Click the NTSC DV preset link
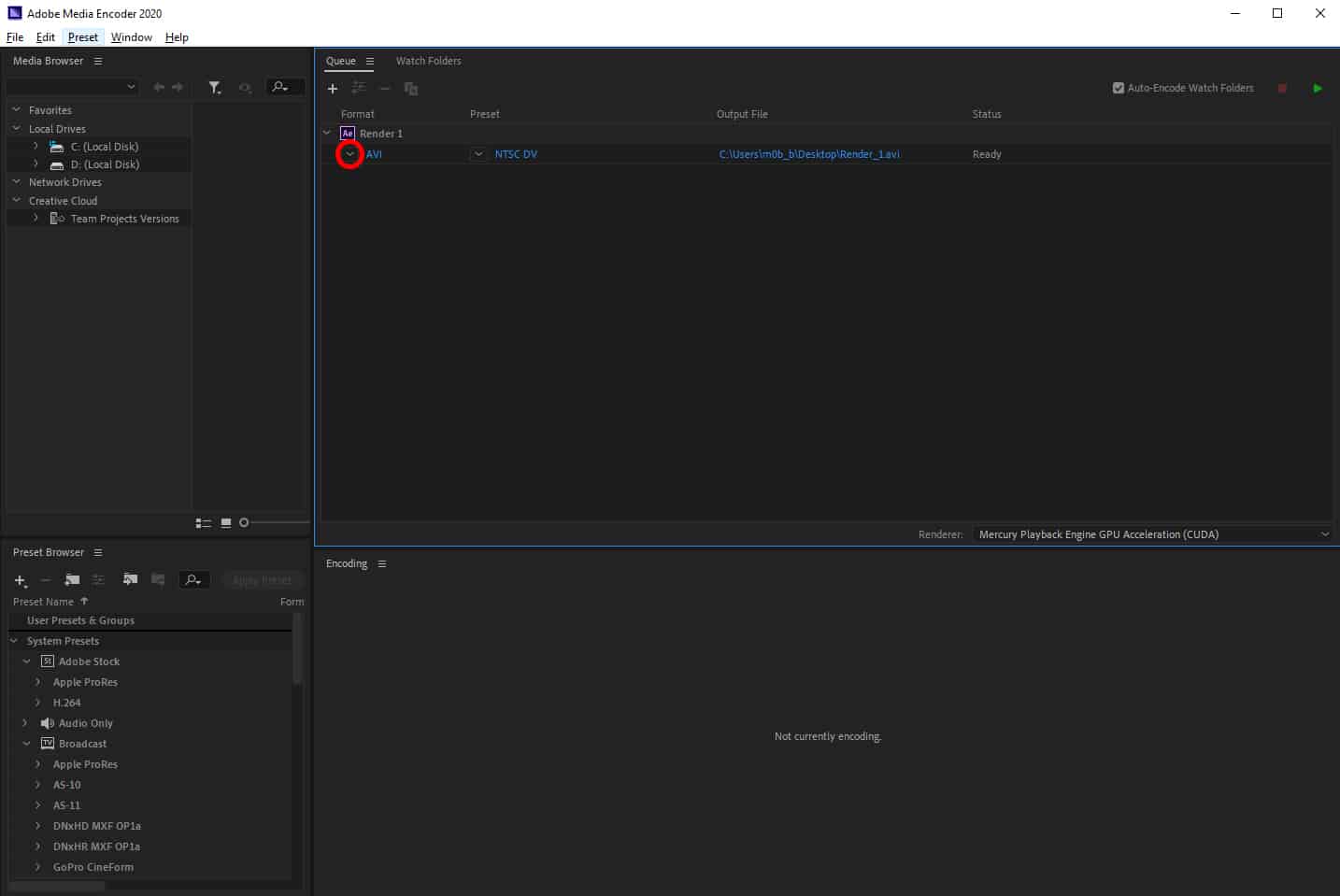The width and height of the screenshot is (1340, 896). [516, 154]
